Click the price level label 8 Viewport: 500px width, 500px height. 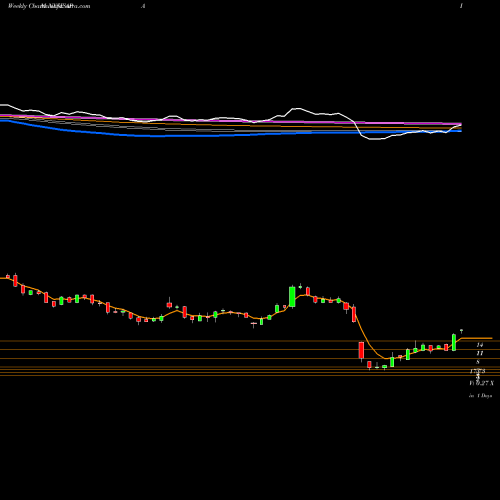pyautogui.click(x=478, y=362)
